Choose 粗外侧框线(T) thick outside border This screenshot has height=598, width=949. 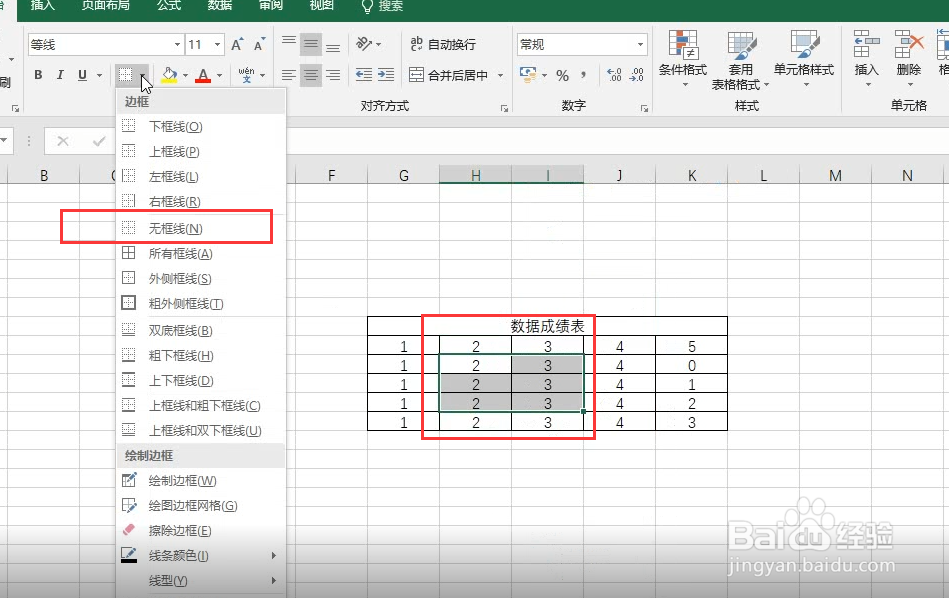[x=200, y=303]
